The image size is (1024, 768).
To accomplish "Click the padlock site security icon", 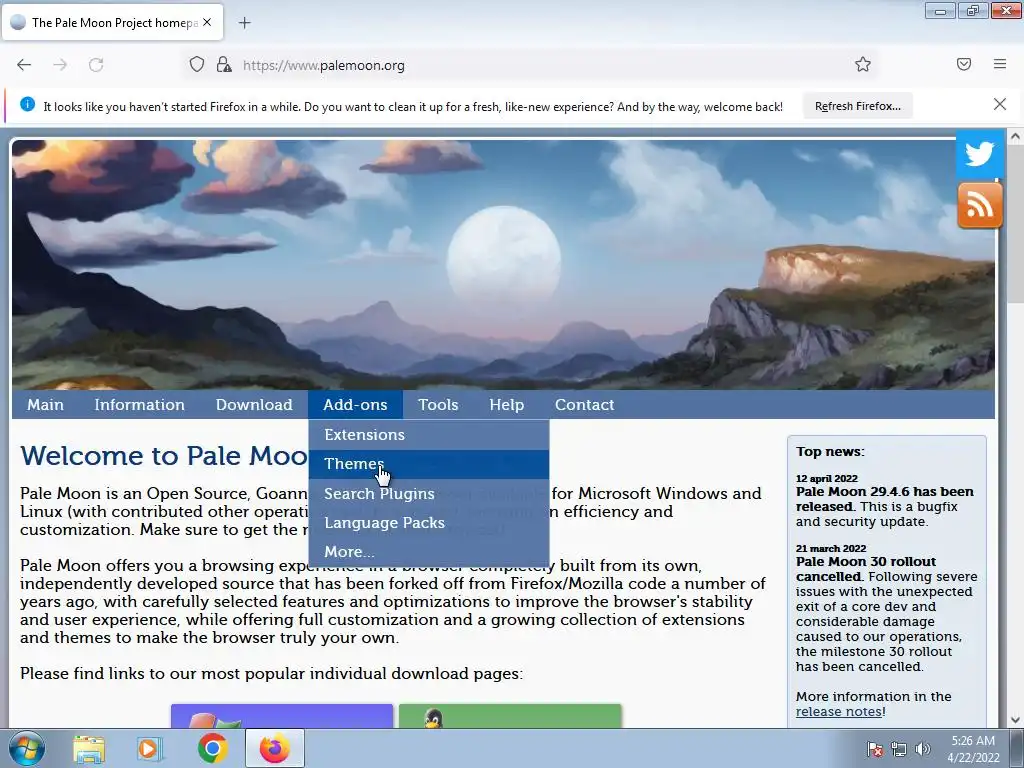I will coord(224,64).
